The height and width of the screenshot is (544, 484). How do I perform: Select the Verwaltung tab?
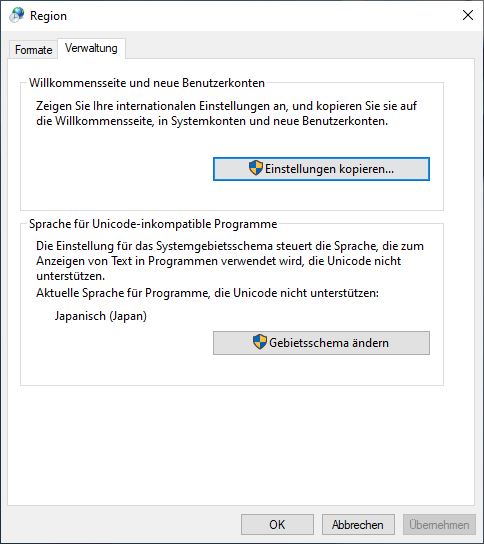[91, 48]
